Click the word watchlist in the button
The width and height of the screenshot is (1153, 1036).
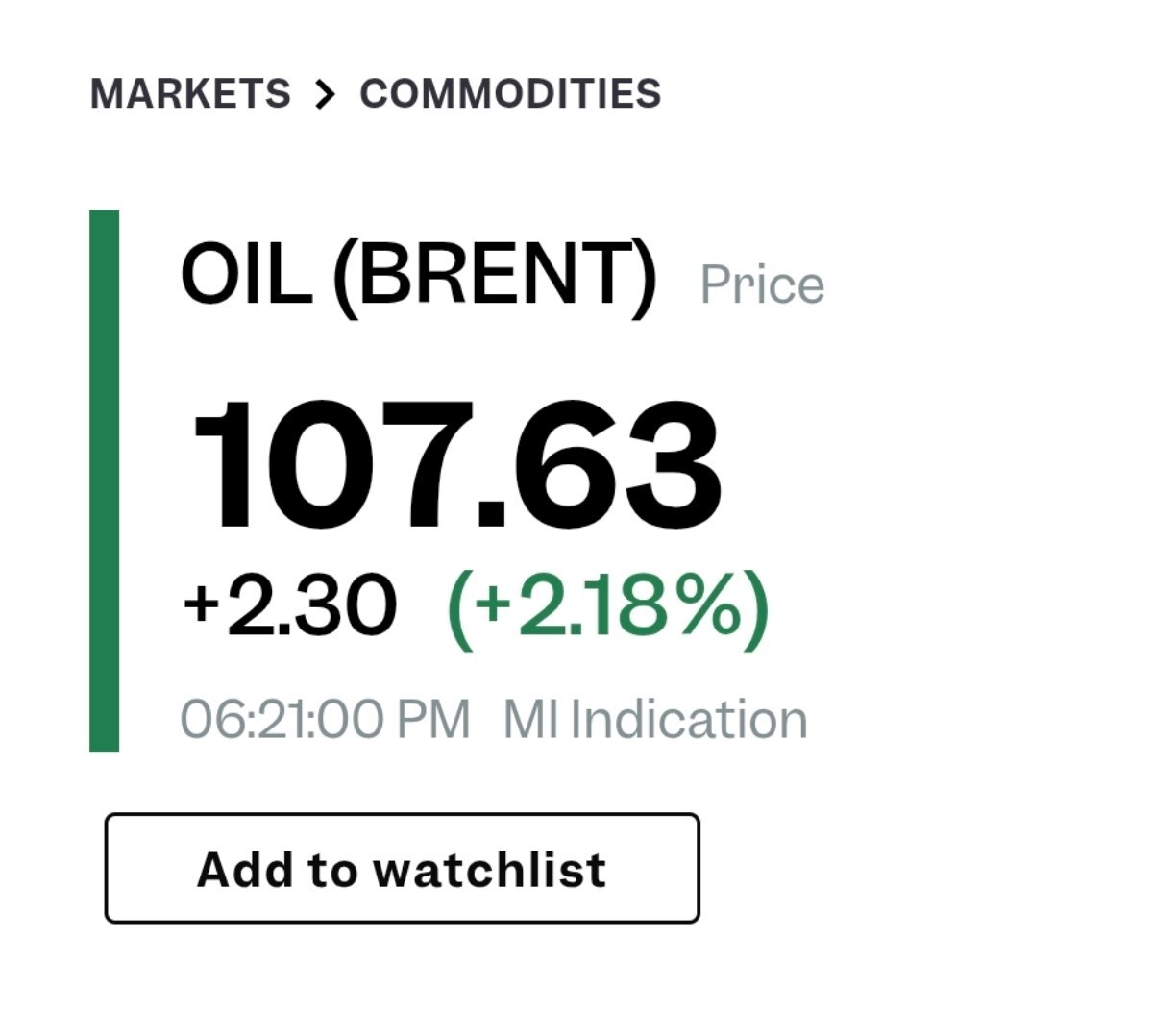[489, 870]
